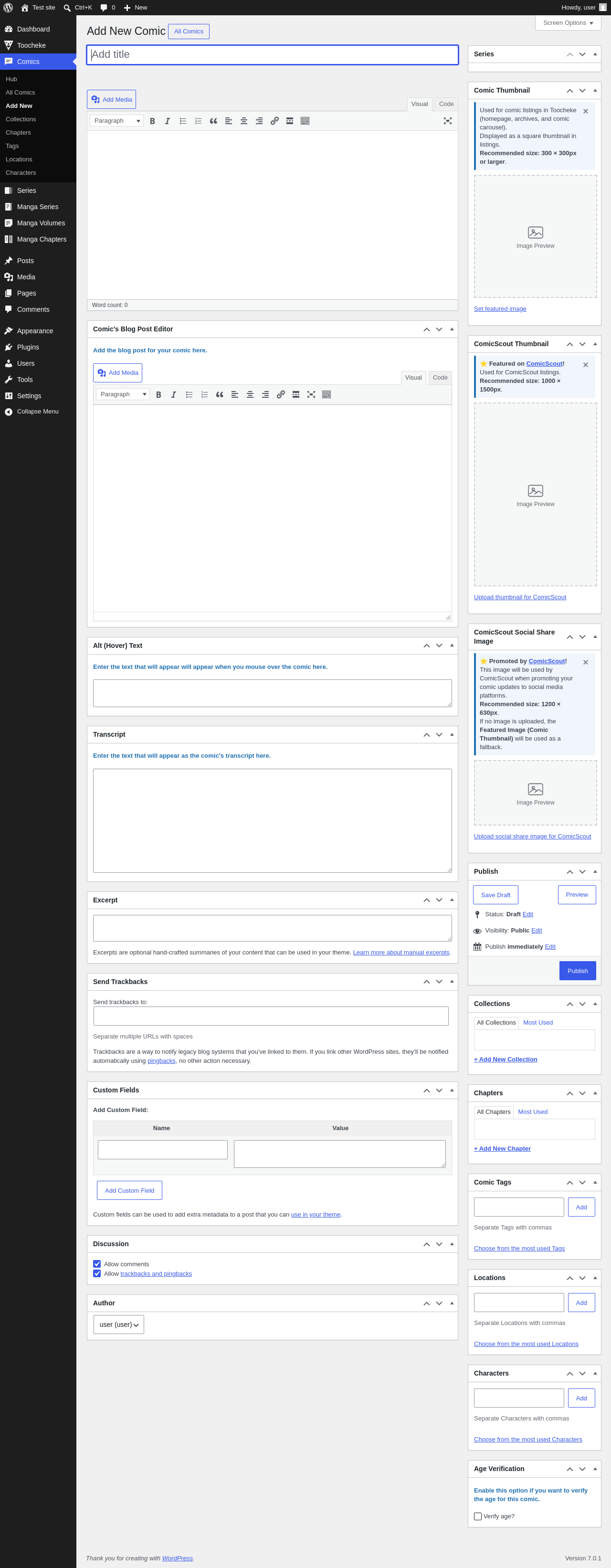Toggle the Publish panel collapse arrow

pyautogui.click(x=595, y=872)
